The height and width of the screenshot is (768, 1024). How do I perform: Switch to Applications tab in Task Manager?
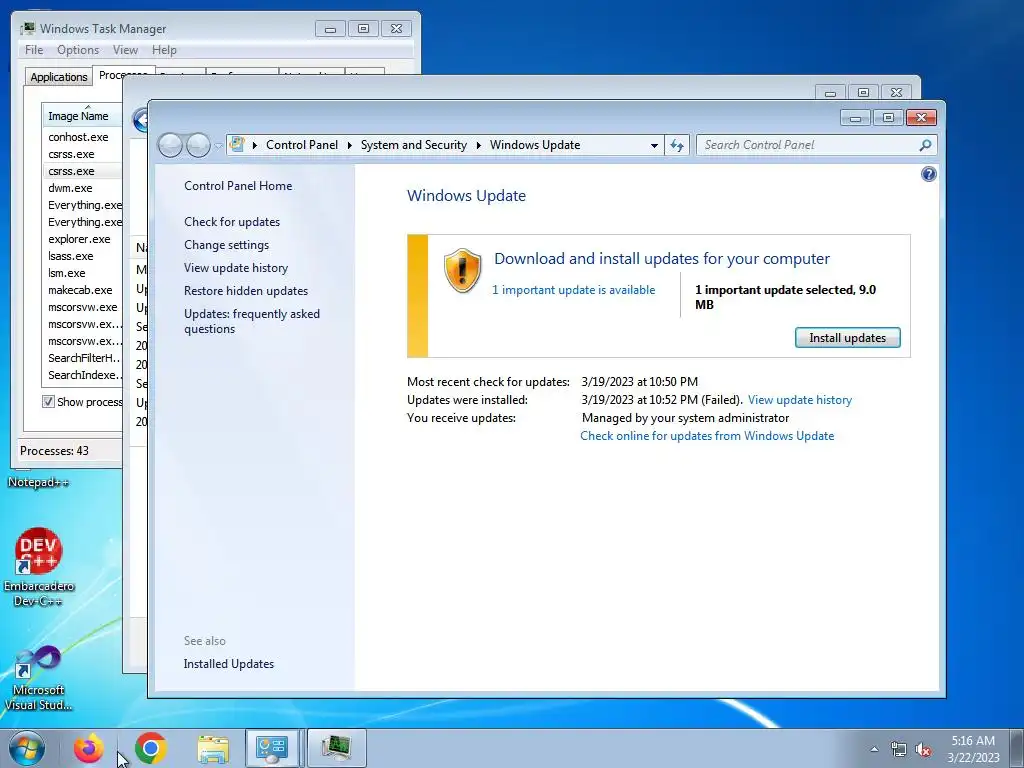(59, 76)
